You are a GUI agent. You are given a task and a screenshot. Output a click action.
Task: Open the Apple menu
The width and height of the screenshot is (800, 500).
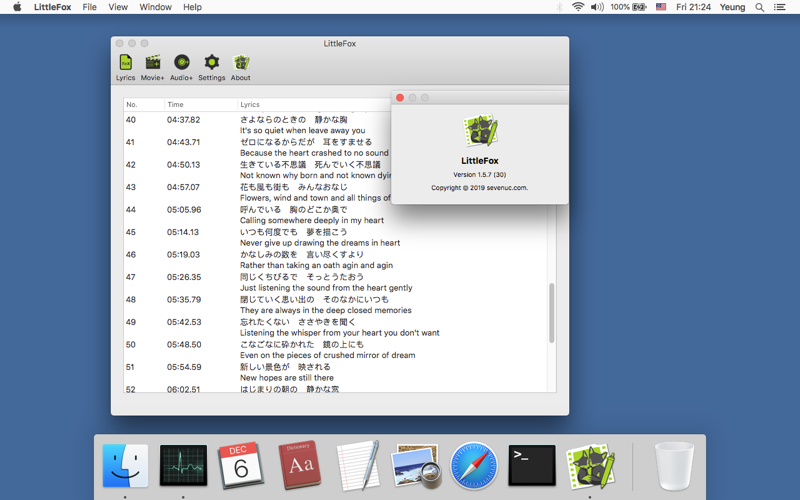pos(17,7)
